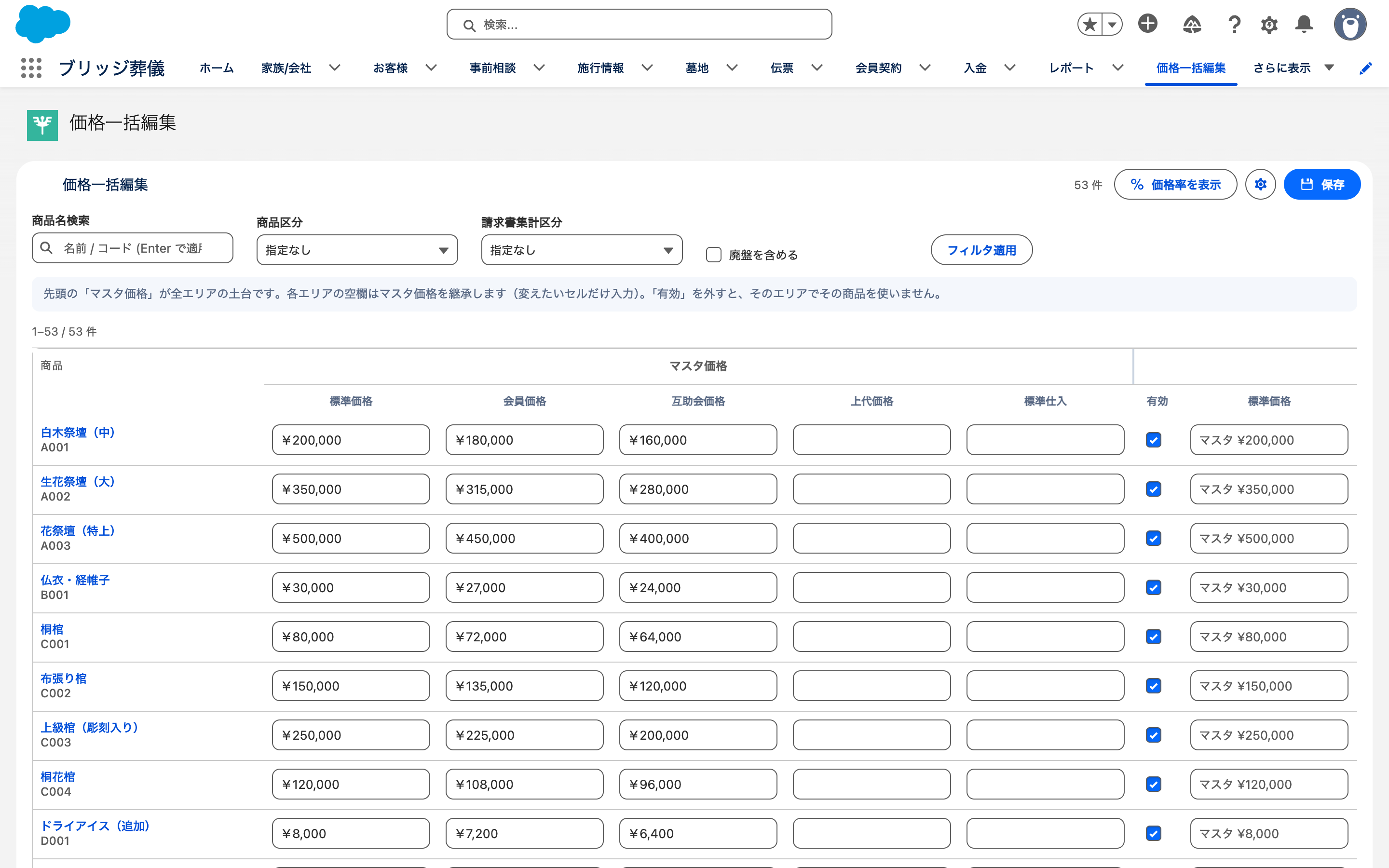This screenshot has height=868, width=1389.
Task: Uncheck 有効 for 白木祭壇（中）
Action: [x=1154, y=440]
